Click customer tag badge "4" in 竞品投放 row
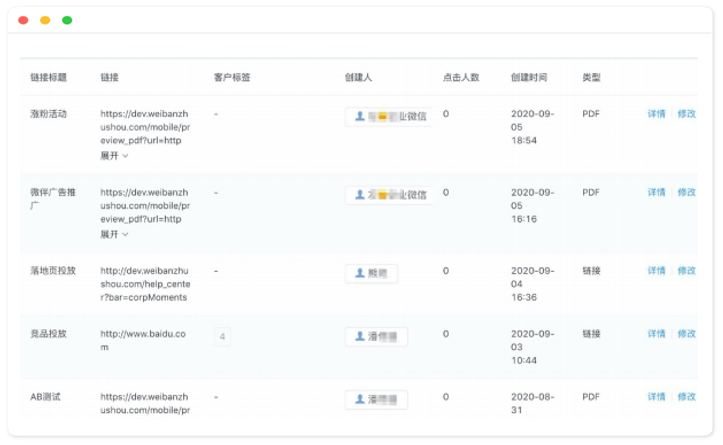This screenshot has height=445, width=723. [x=222, y=337]
